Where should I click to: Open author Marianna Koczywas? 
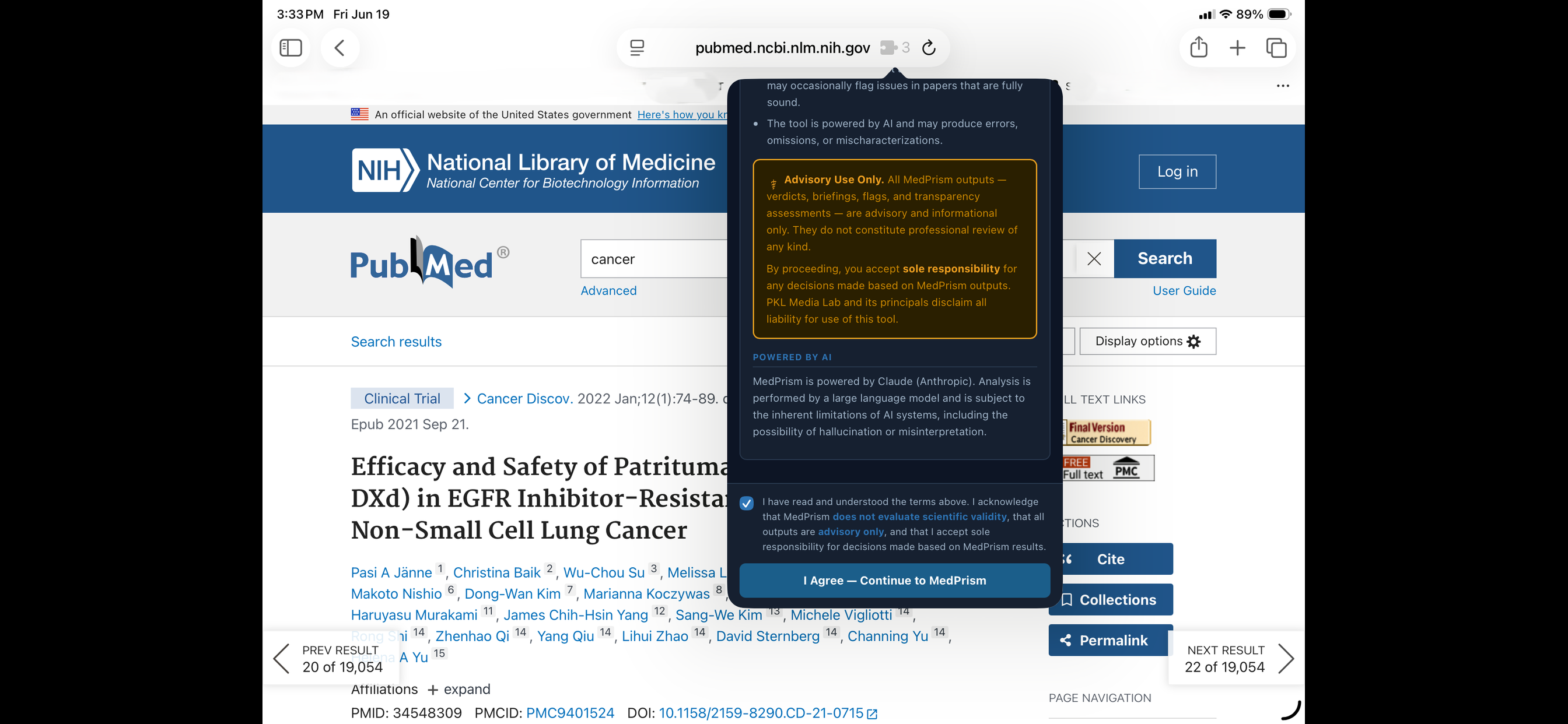[646, 594]
